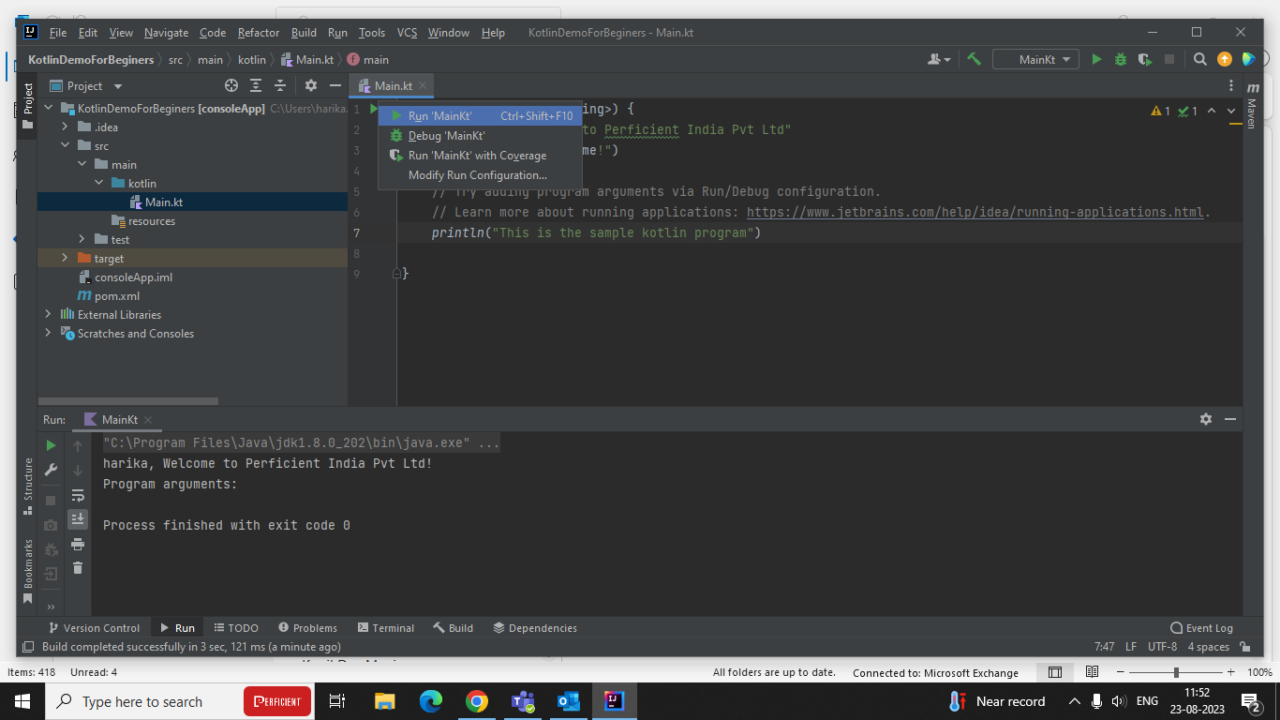Open the JetBrains running-applications help link

tap(975, 211)
